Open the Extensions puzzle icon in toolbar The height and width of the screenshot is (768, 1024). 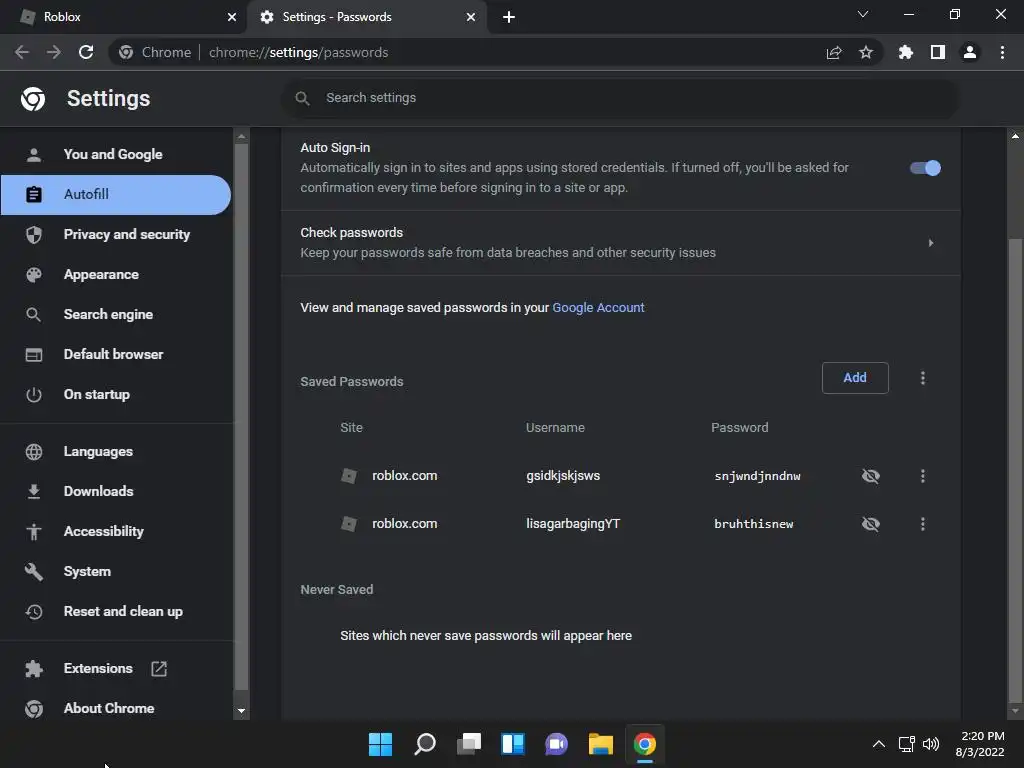point(905,52)
